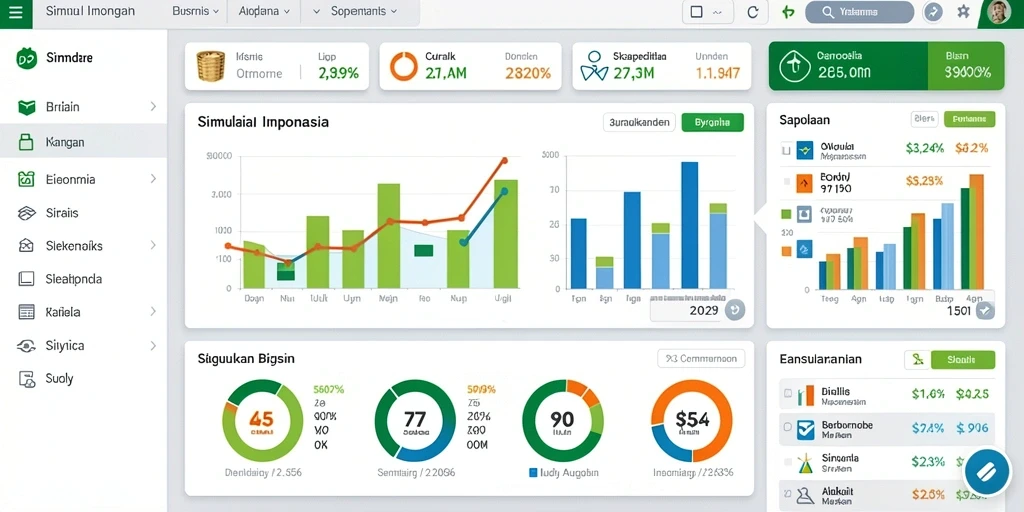
Task: Expand the Sopemanis dropdown
Action: pyautogui.click(x=355, y=12)
